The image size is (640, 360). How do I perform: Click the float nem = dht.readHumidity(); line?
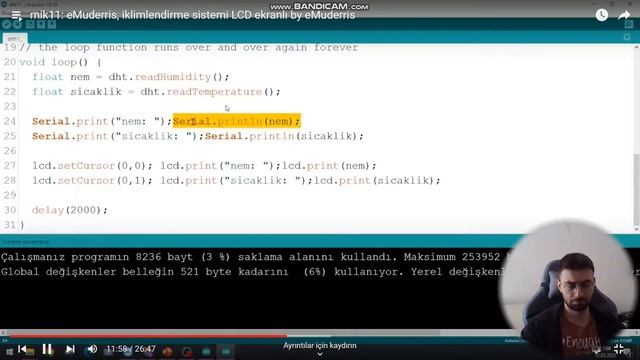coord(131,77)
